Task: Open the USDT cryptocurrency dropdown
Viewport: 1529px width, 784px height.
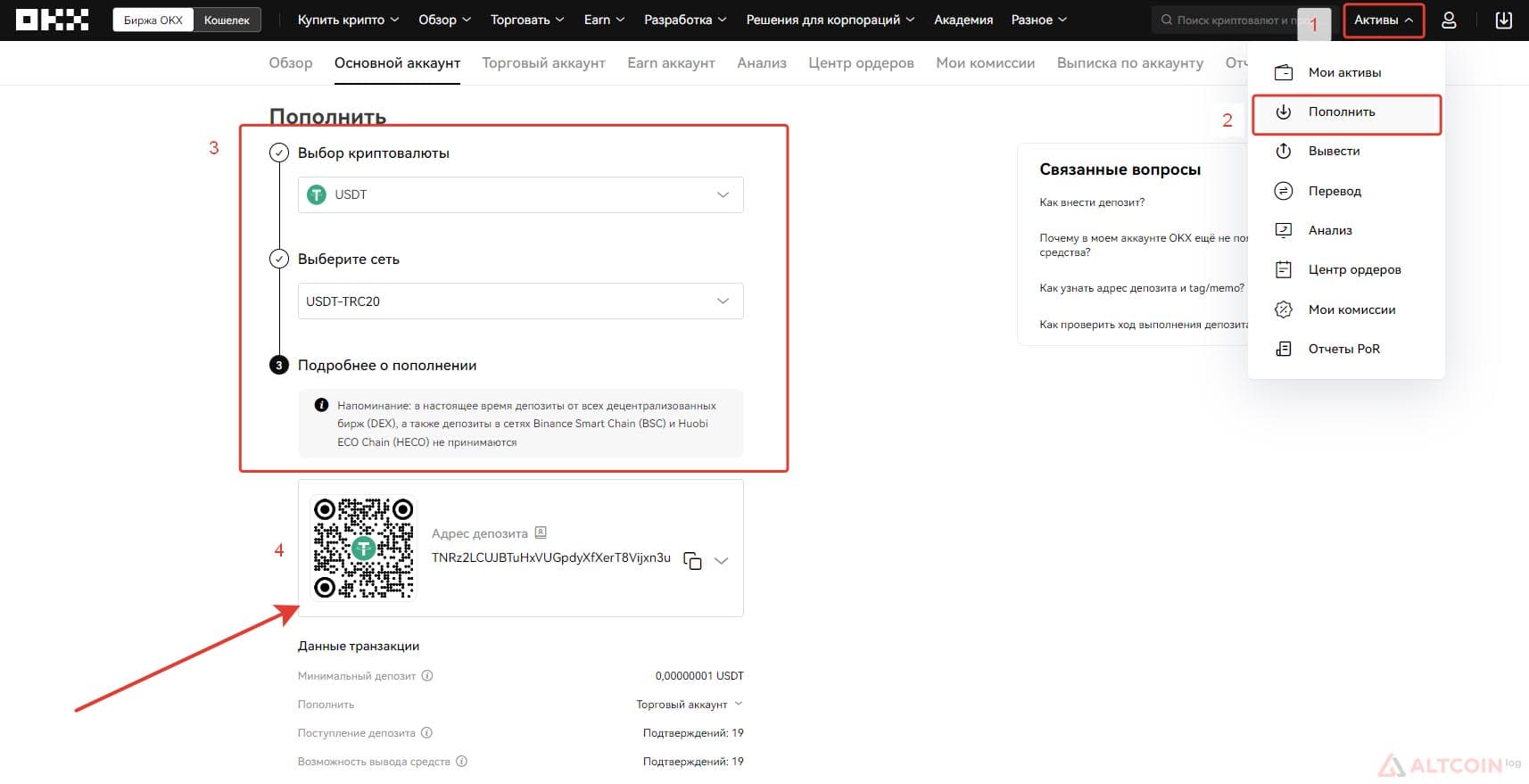Action: point(520,194)
